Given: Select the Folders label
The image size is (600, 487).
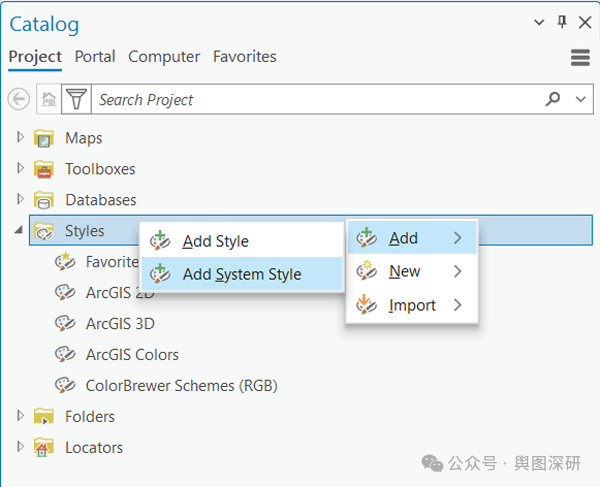Looking at the screenshot, I should pyautogui.click(x=90, y=417).
